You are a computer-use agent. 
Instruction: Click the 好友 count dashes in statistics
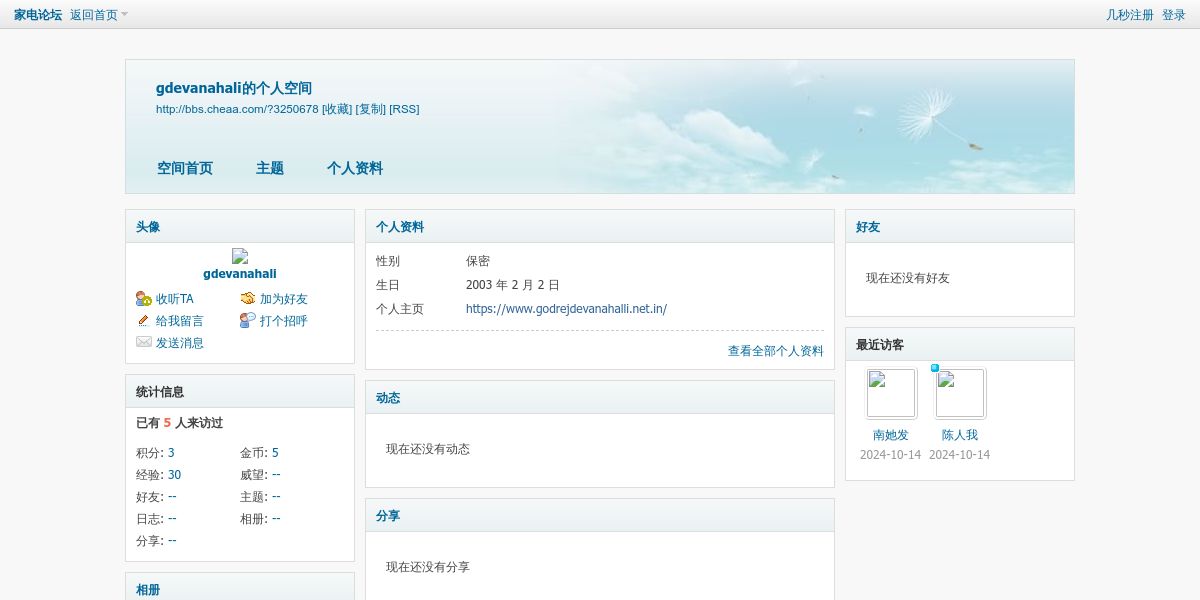[172, 497]
